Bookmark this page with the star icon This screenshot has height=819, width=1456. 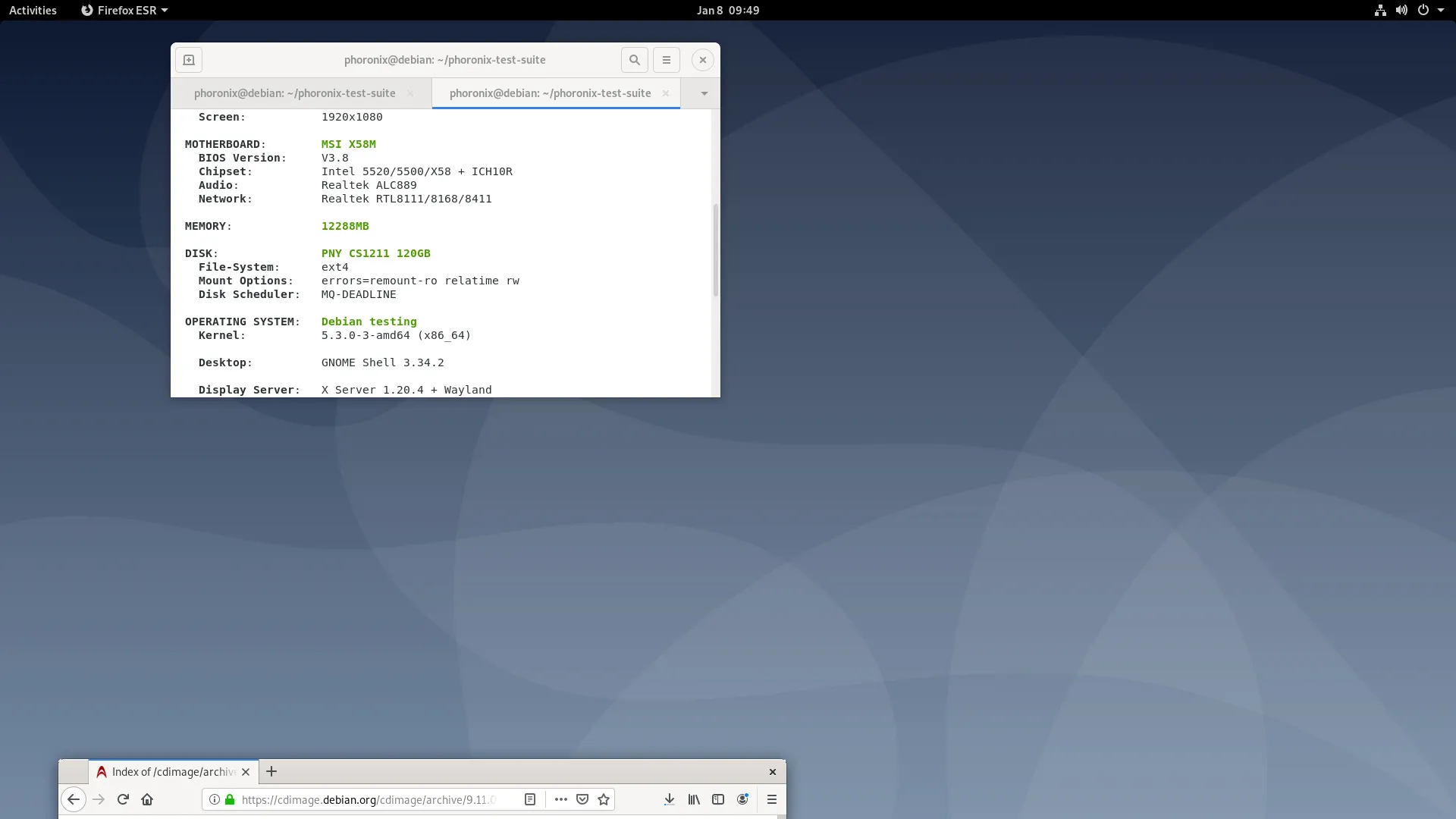coord(604,799)
